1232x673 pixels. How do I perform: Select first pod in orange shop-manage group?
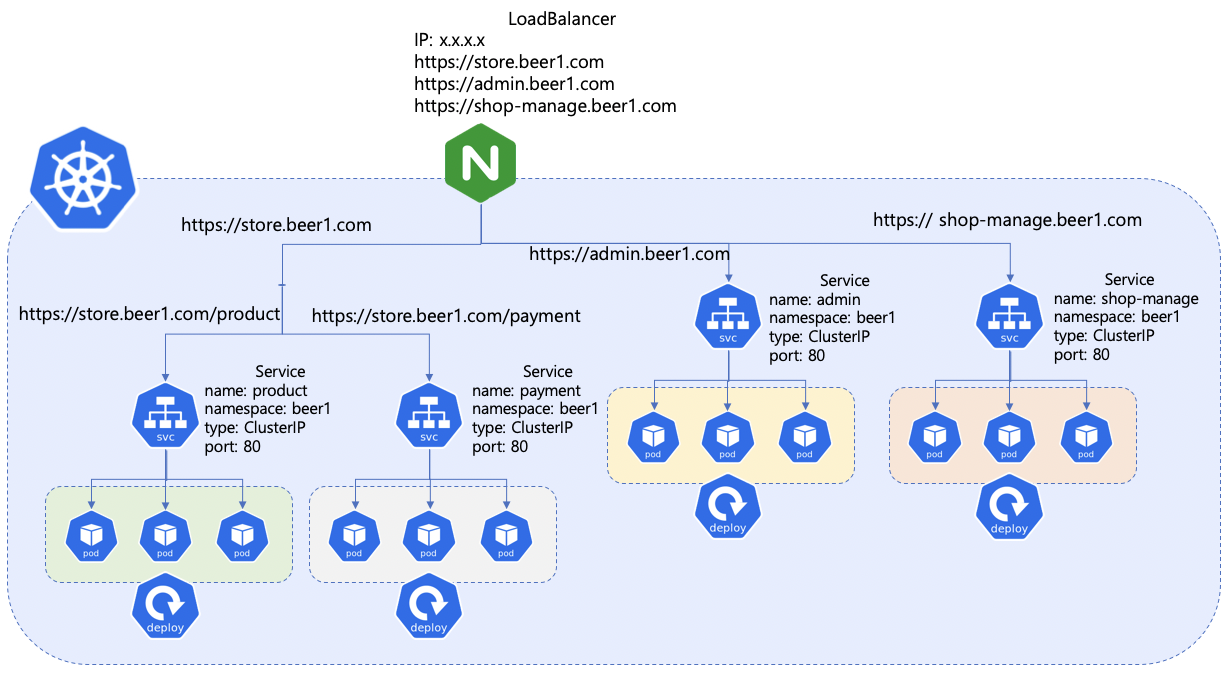pyautogui.click(x=934, y=437)
